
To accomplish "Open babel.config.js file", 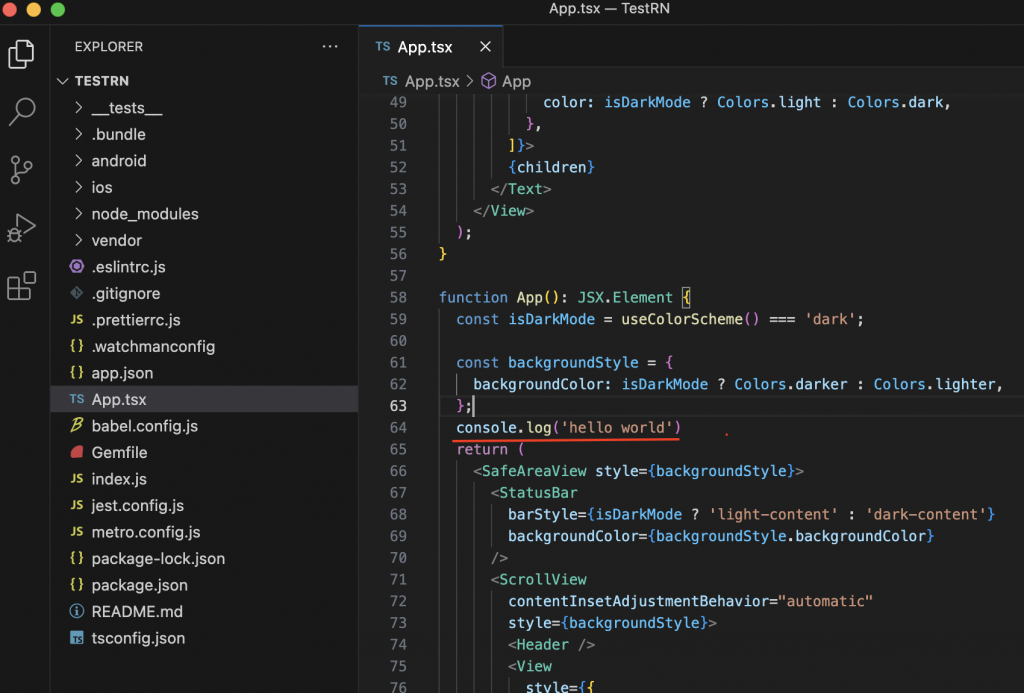I will click(x=204, y=426).
